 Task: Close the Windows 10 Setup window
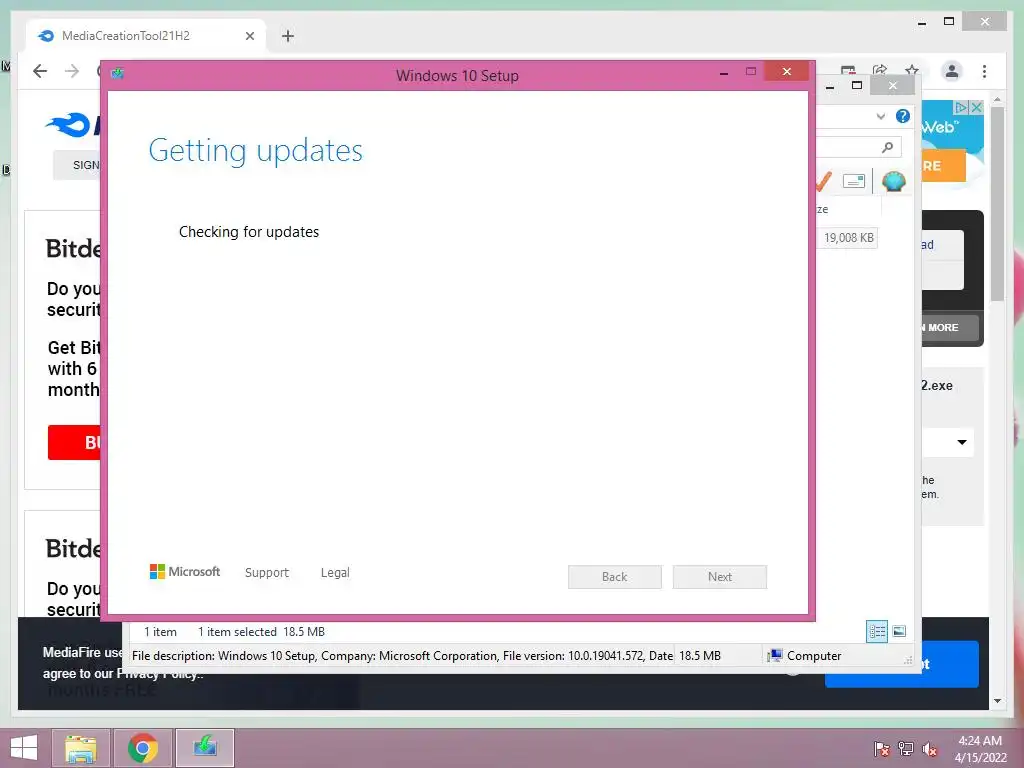786,71
